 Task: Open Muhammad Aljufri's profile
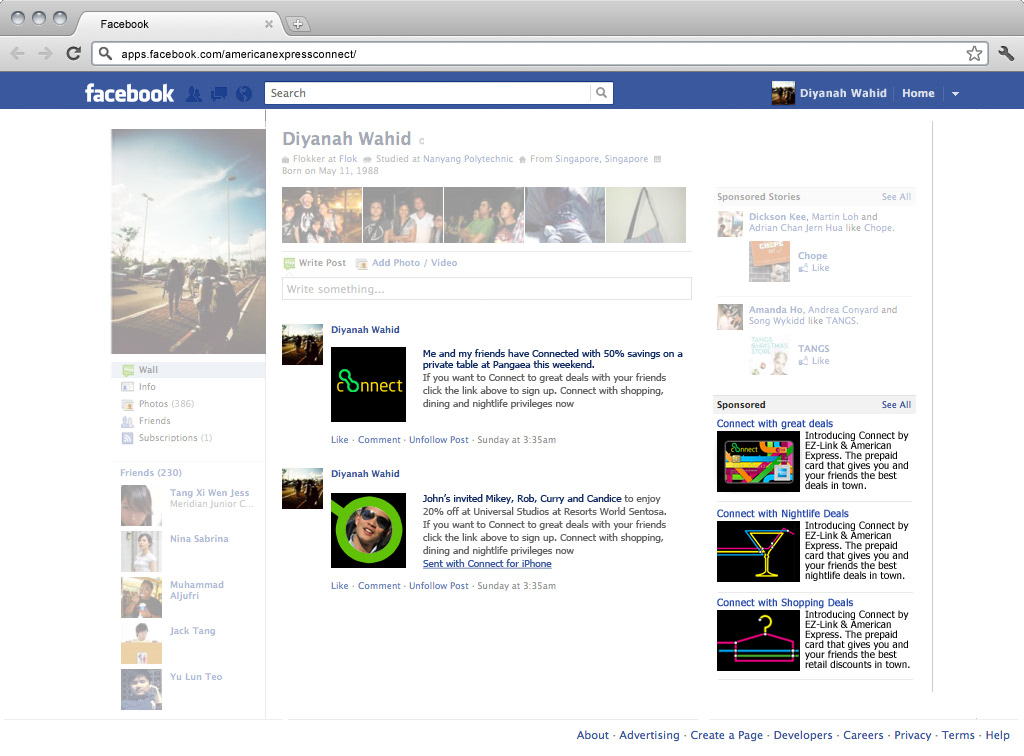pyautogui.click(x=197, y=590)
